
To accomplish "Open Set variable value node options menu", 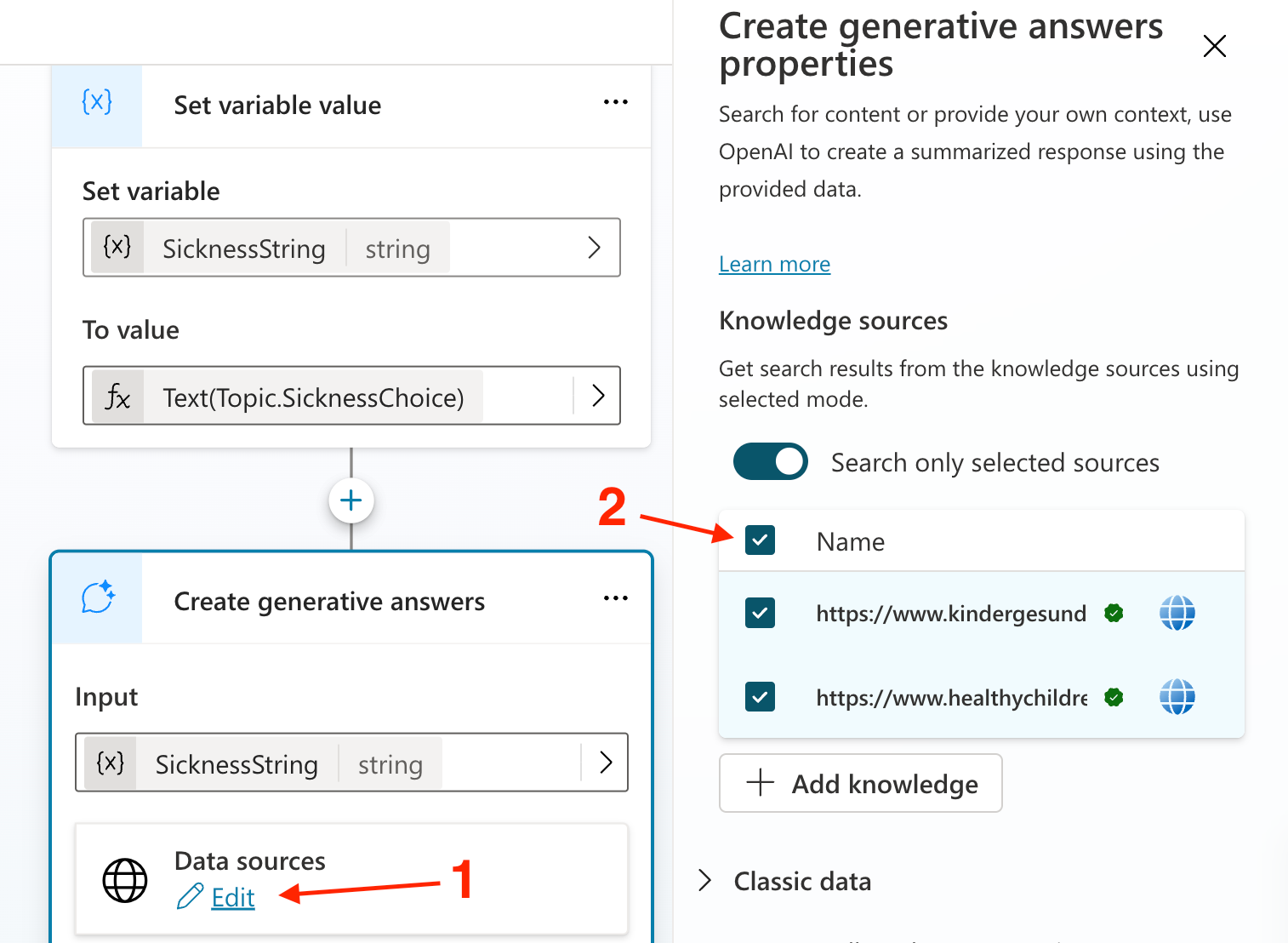I will [x=615, y=102].
